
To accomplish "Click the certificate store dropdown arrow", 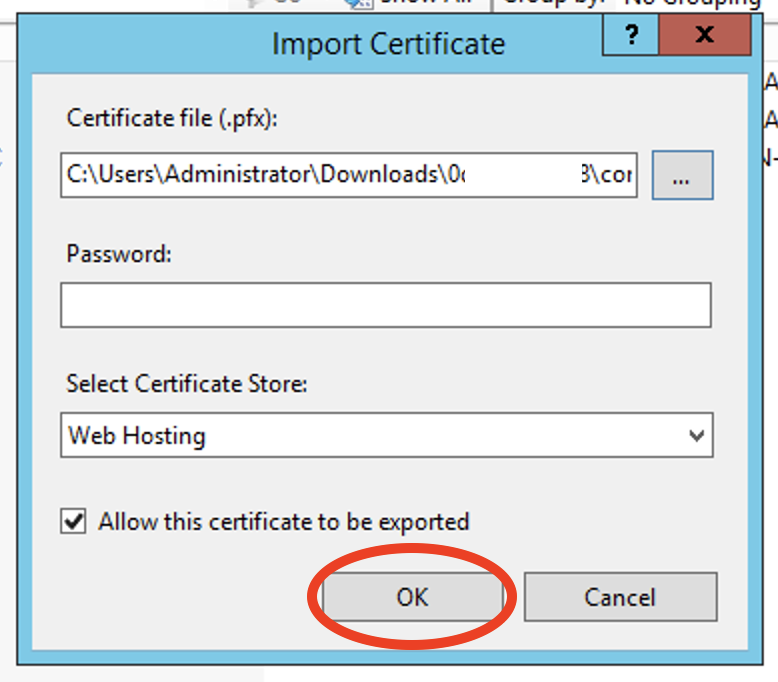I will [696, 436].
